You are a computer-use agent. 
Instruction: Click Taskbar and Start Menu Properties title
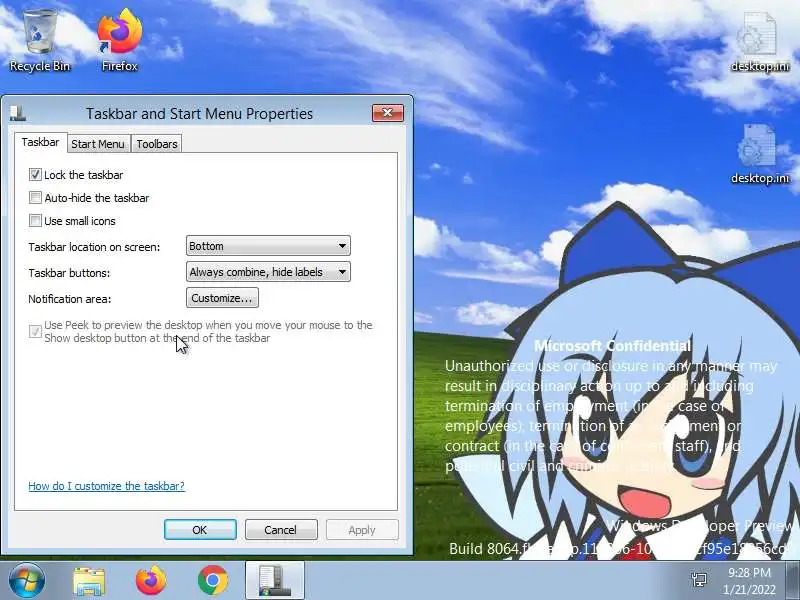coord(199,113)
